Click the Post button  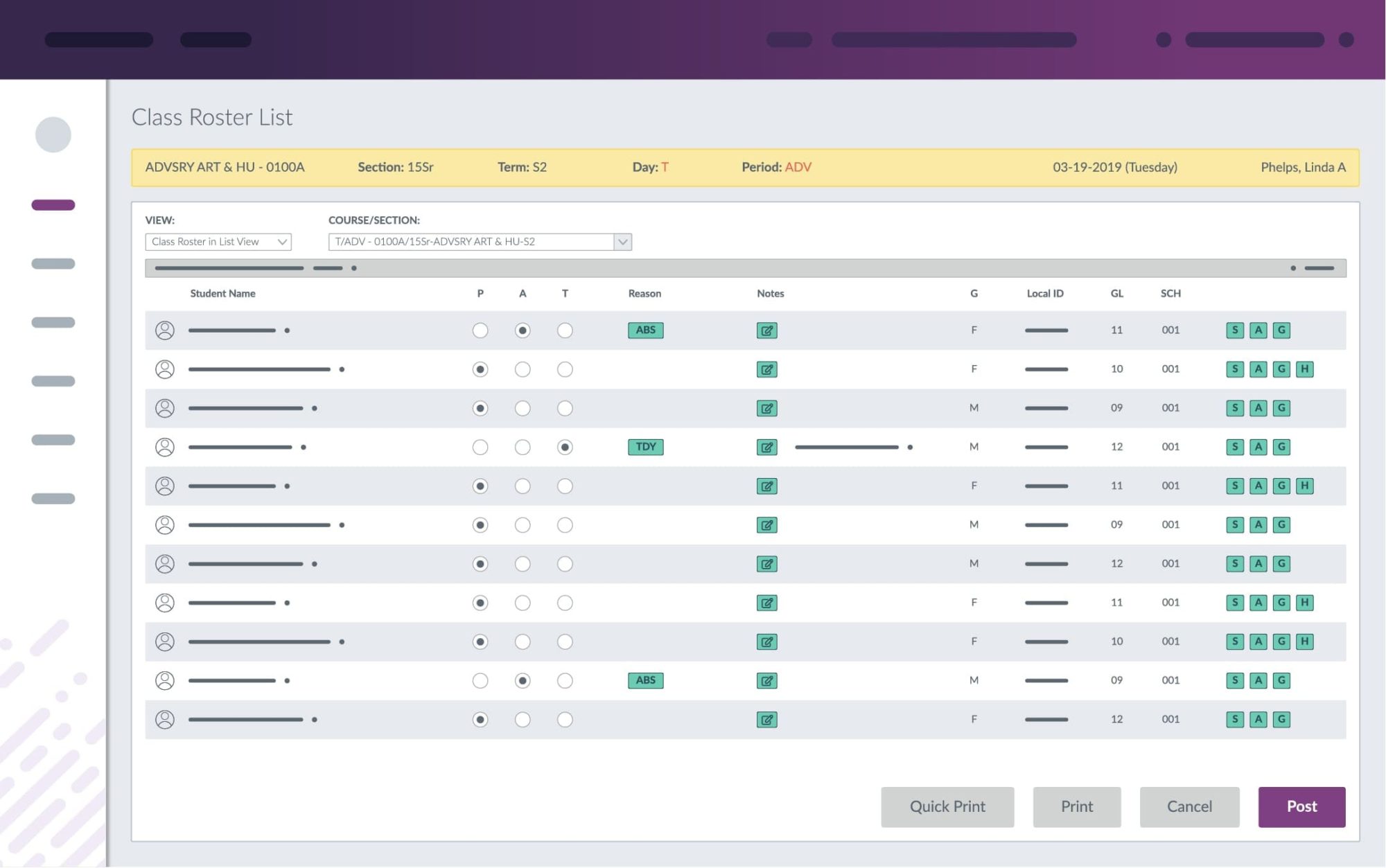[x=1302, y=807]
